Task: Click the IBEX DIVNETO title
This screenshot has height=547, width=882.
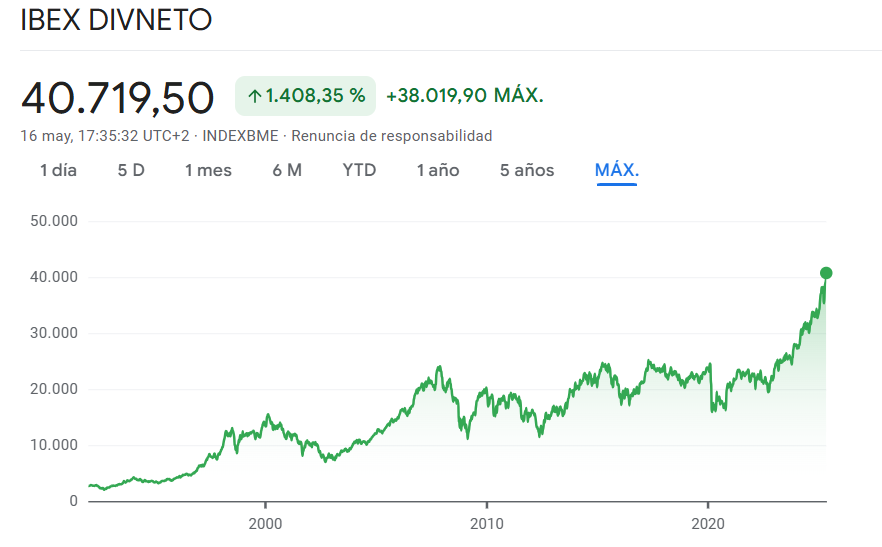Action: click(x=116, y=20)
